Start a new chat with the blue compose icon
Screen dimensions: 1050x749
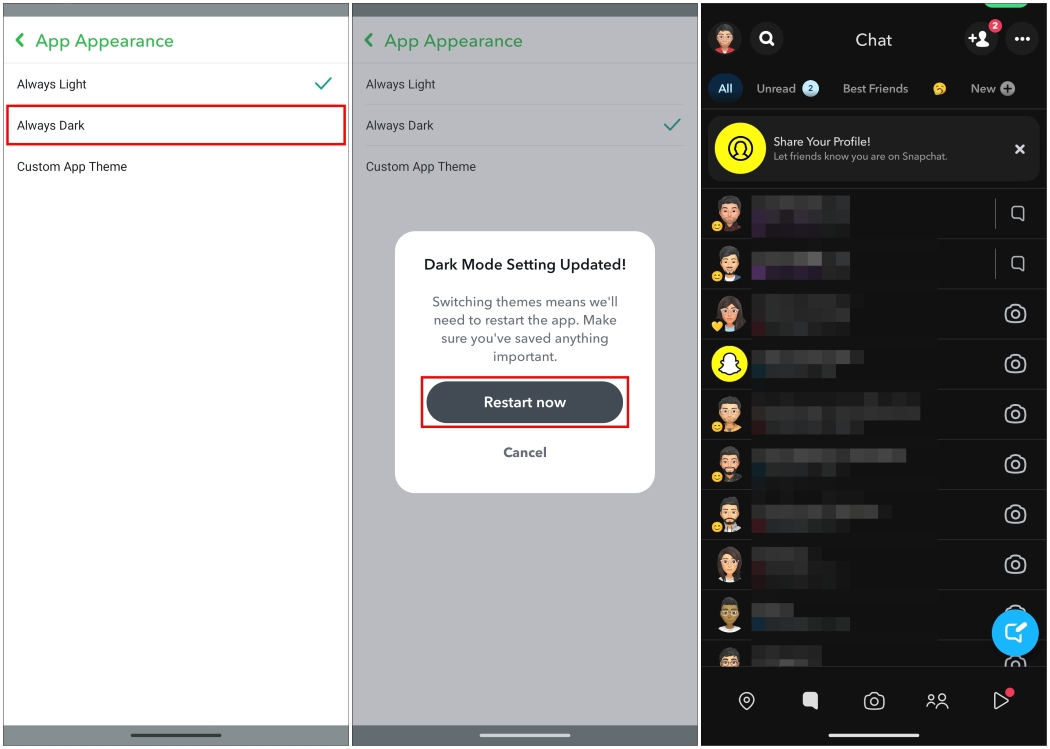click(1015, 632)
